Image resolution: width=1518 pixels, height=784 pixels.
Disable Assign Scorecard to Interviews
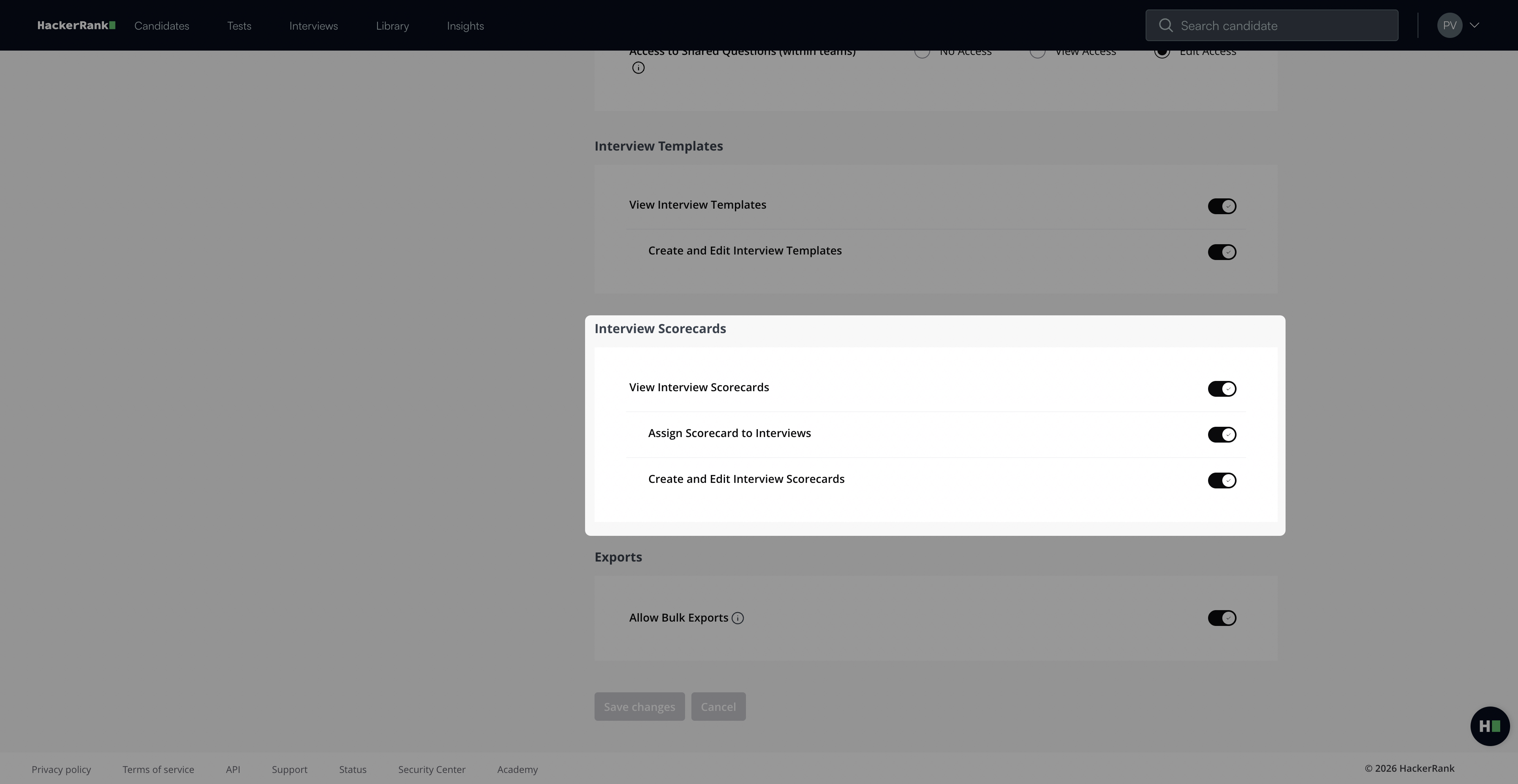[1222, 435]
